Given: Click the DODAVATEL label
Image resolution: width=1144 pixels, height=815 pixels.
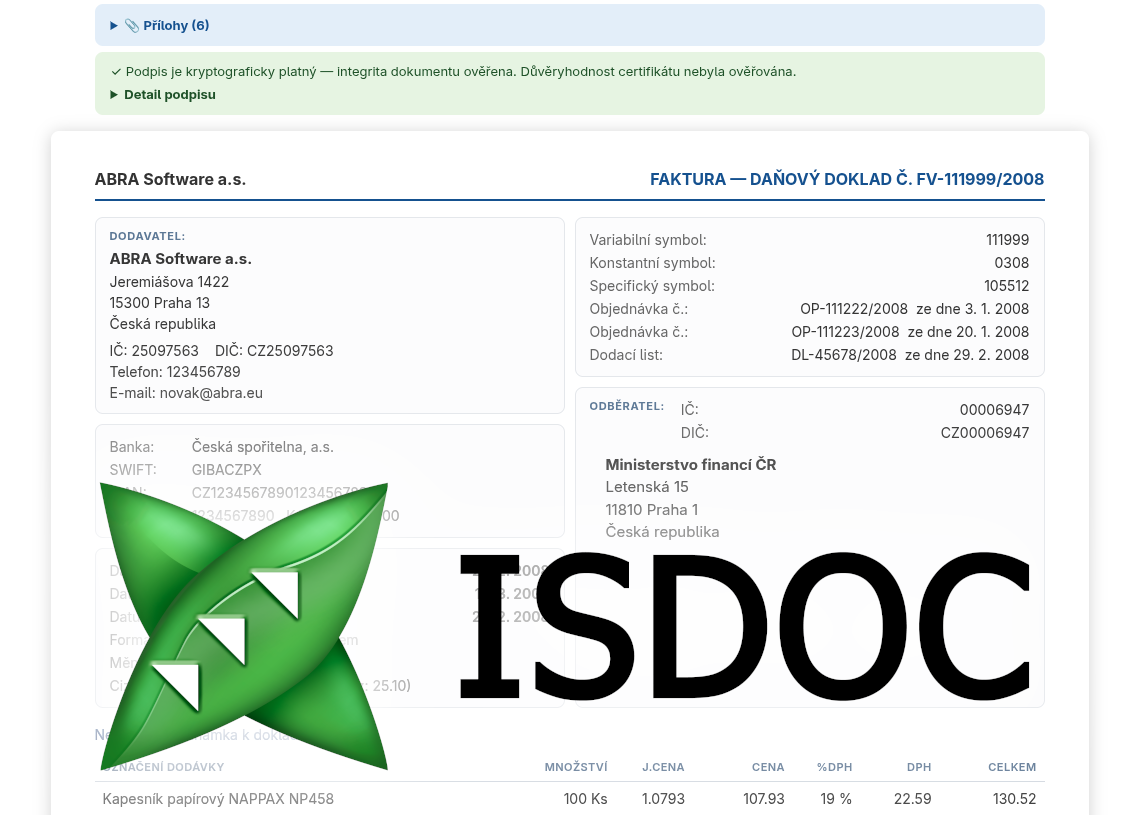Looking at the screenshot, I should [147, 236].
